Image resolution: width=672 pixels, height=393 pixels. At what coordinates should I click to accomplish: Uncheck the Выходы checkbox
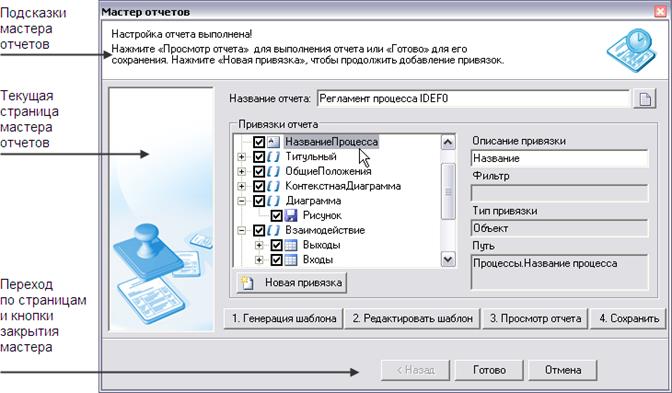point(276,245)
